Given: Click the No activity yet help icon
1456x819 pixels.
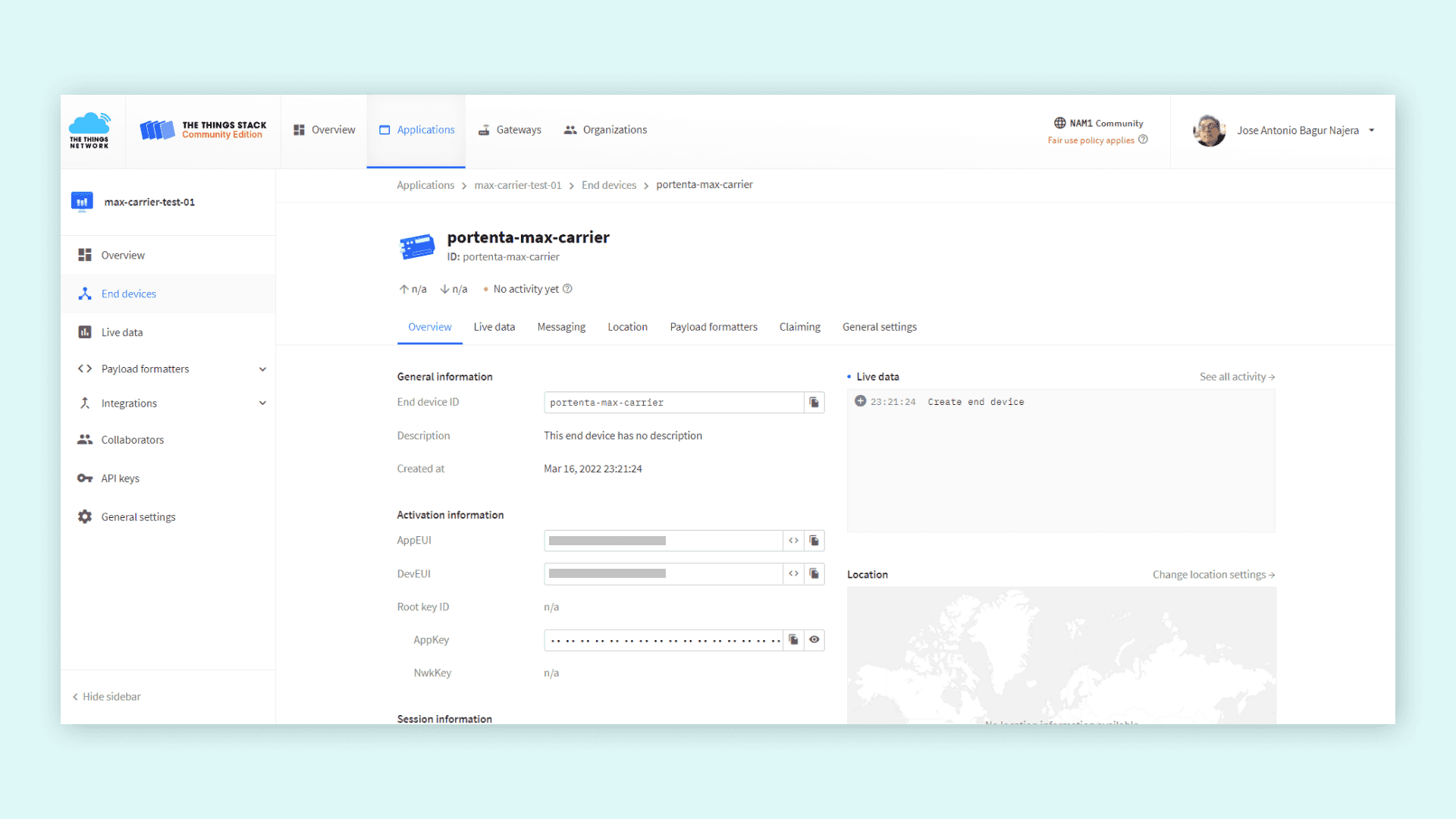Looking at the screenshot, I should [x=567, y=289].
